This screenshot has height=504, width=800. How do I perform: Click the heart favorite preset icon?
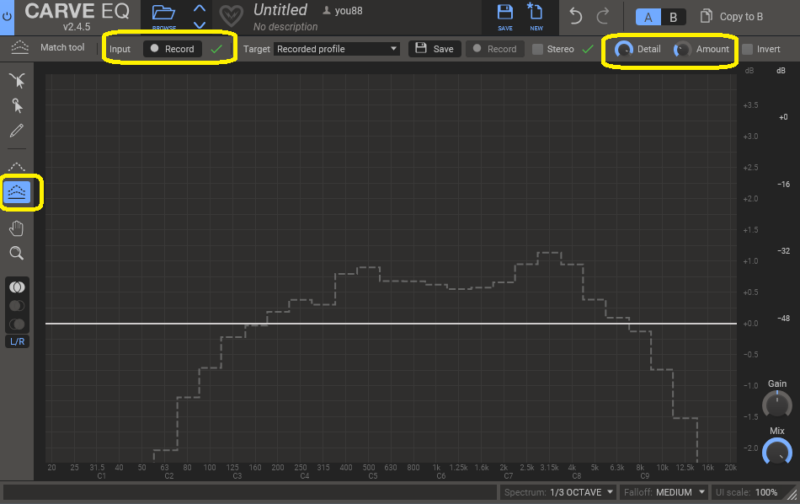click(x=231, y=17)
